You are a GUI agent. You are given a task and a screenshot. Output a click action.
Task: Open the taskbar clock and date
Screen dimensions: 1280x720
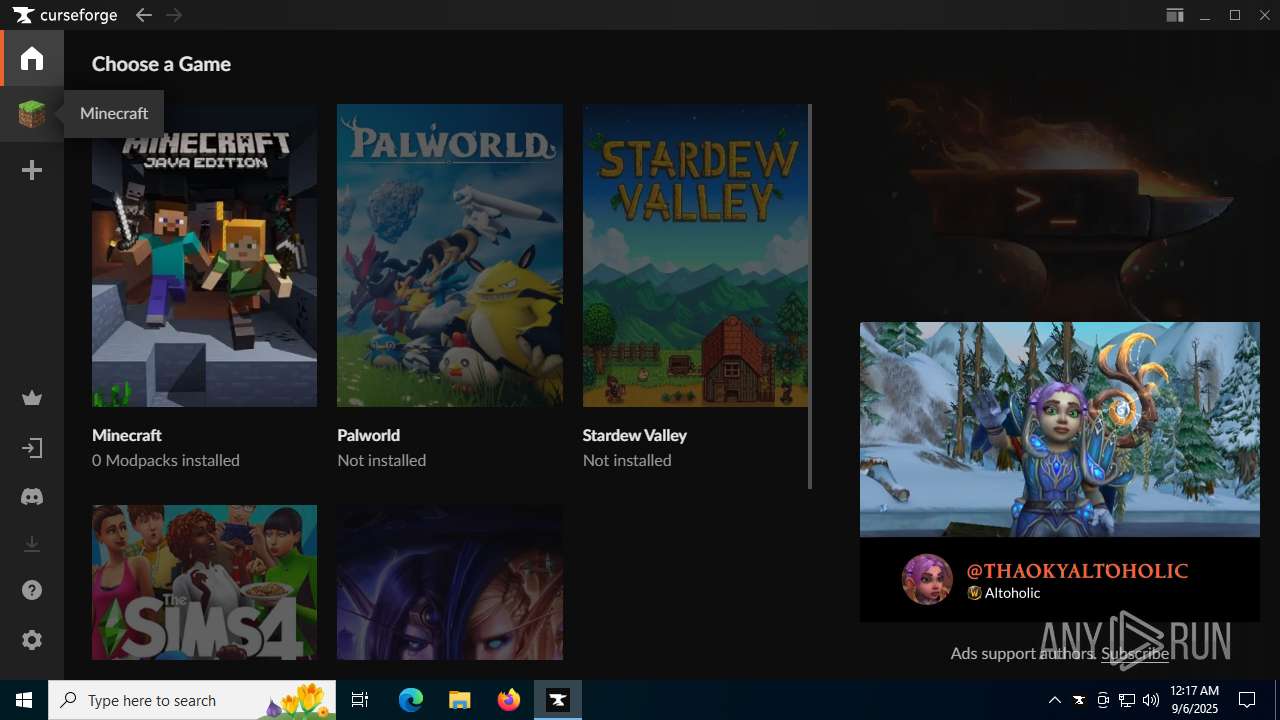1194,700
